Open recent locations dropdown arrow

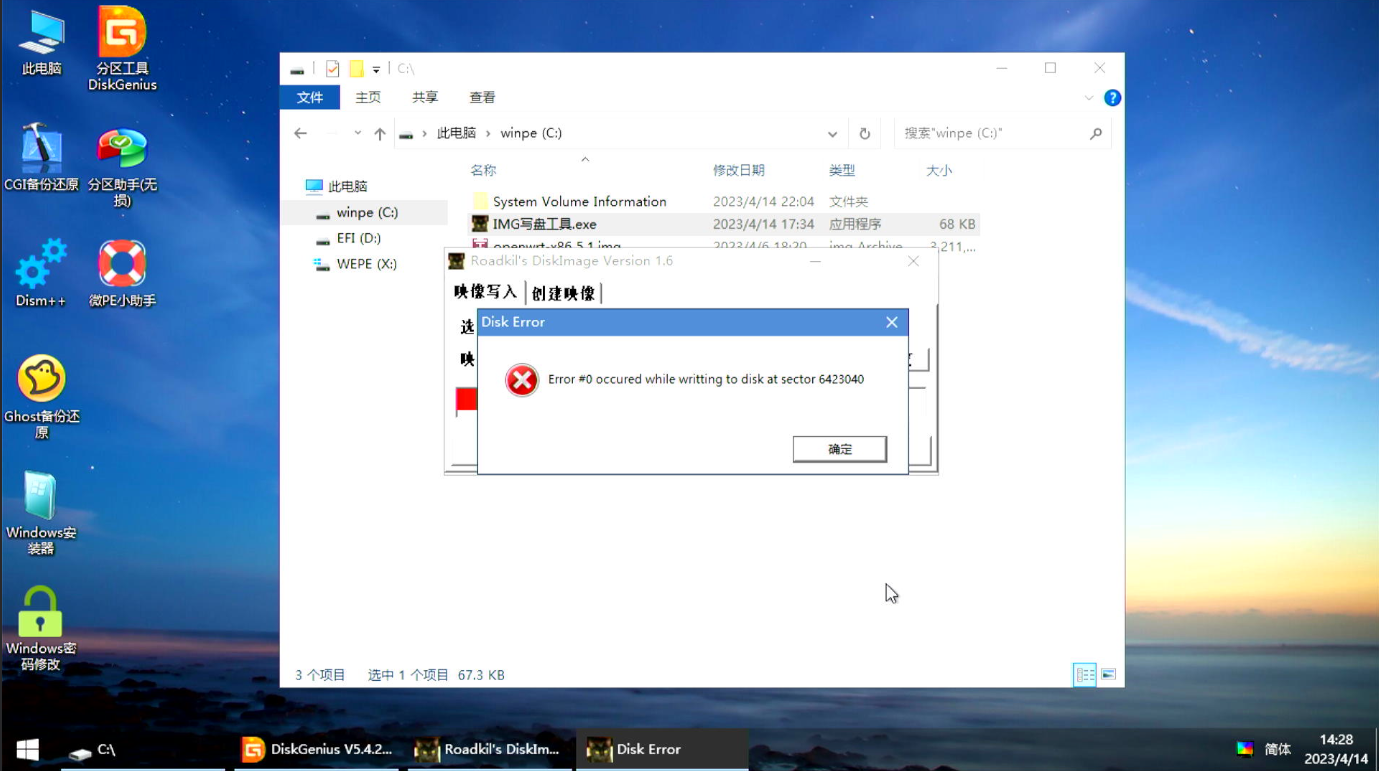point(357,133)
